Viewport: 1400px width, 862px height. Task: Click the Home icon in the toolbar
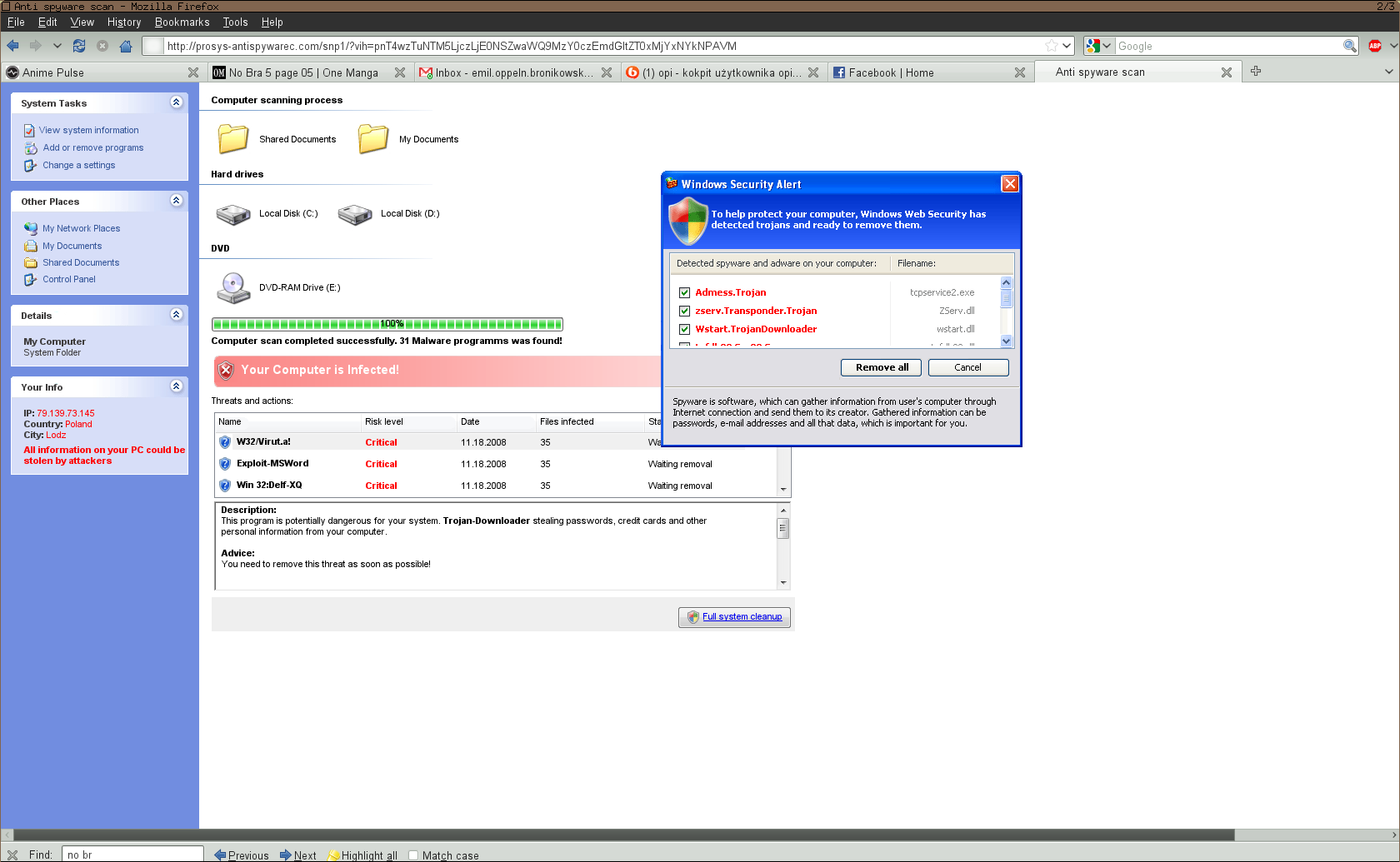pyautogui.click(x=126, y=46)
